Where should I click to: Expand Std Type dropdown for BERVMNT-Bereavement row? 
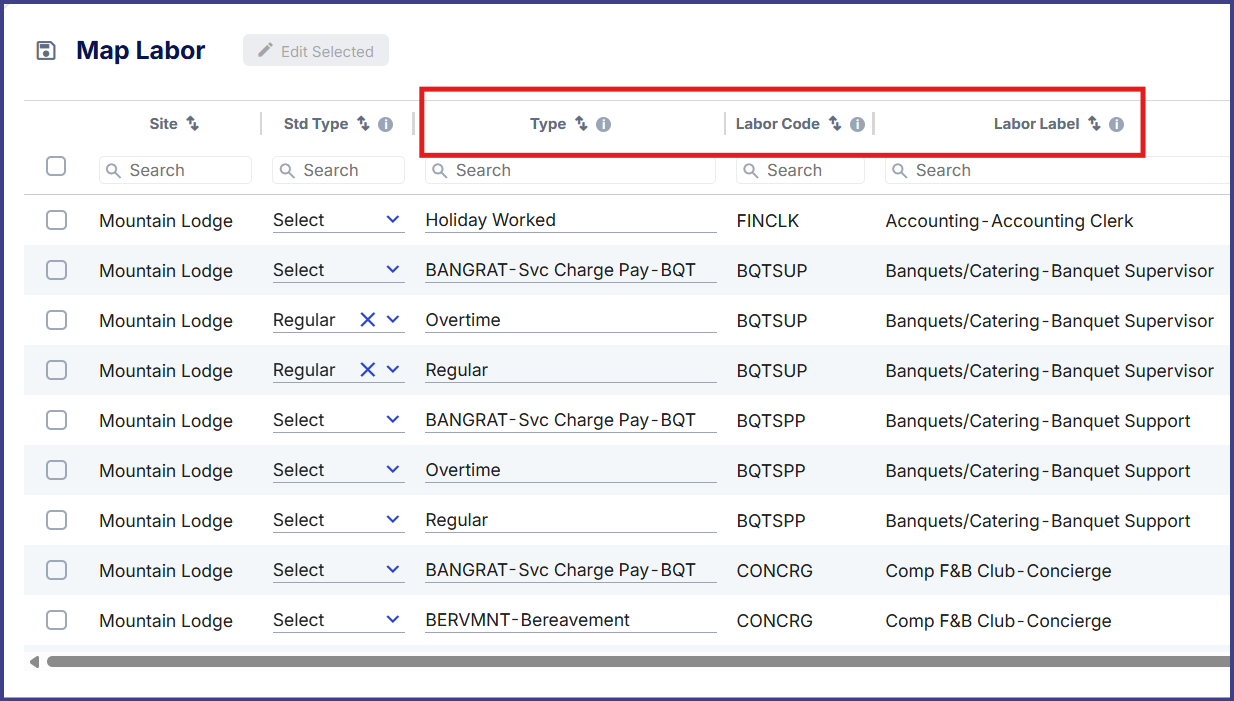tap(393, 620)
